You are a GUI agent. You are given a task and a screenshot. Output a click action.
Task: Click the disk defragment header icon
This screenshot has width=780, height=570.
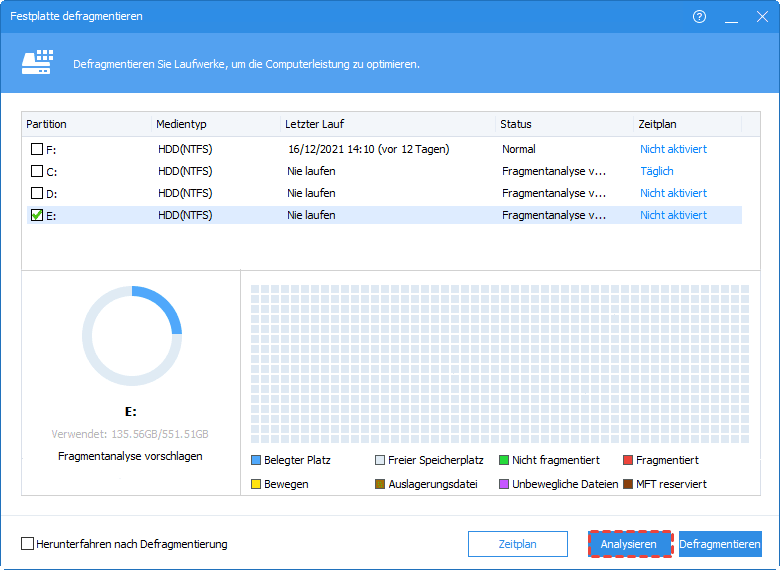[x=37, y=63]
